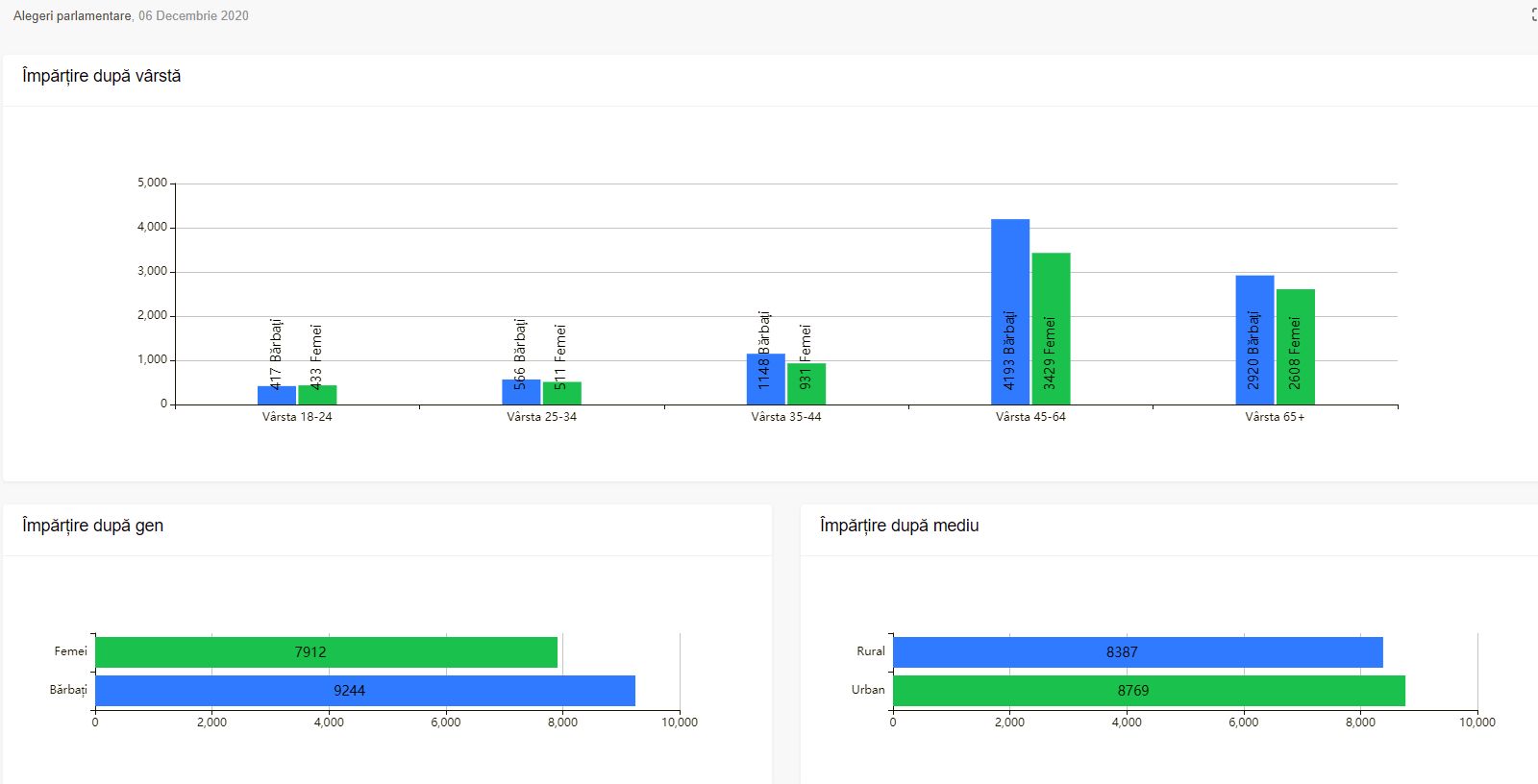
Task: Click the fullscreen icon in the top-right corner
Action: point(1534,15)
